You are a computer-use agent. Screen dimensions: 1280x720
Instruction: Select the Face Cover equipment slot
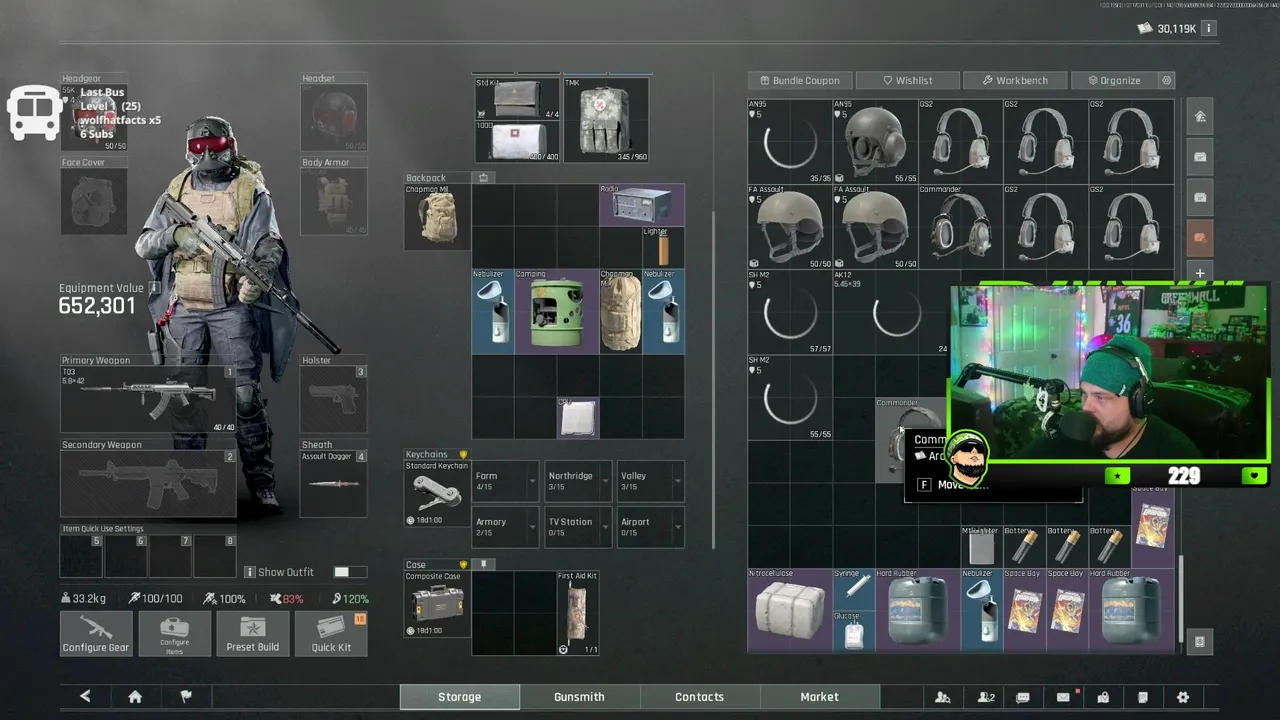[x=94, y=201]
